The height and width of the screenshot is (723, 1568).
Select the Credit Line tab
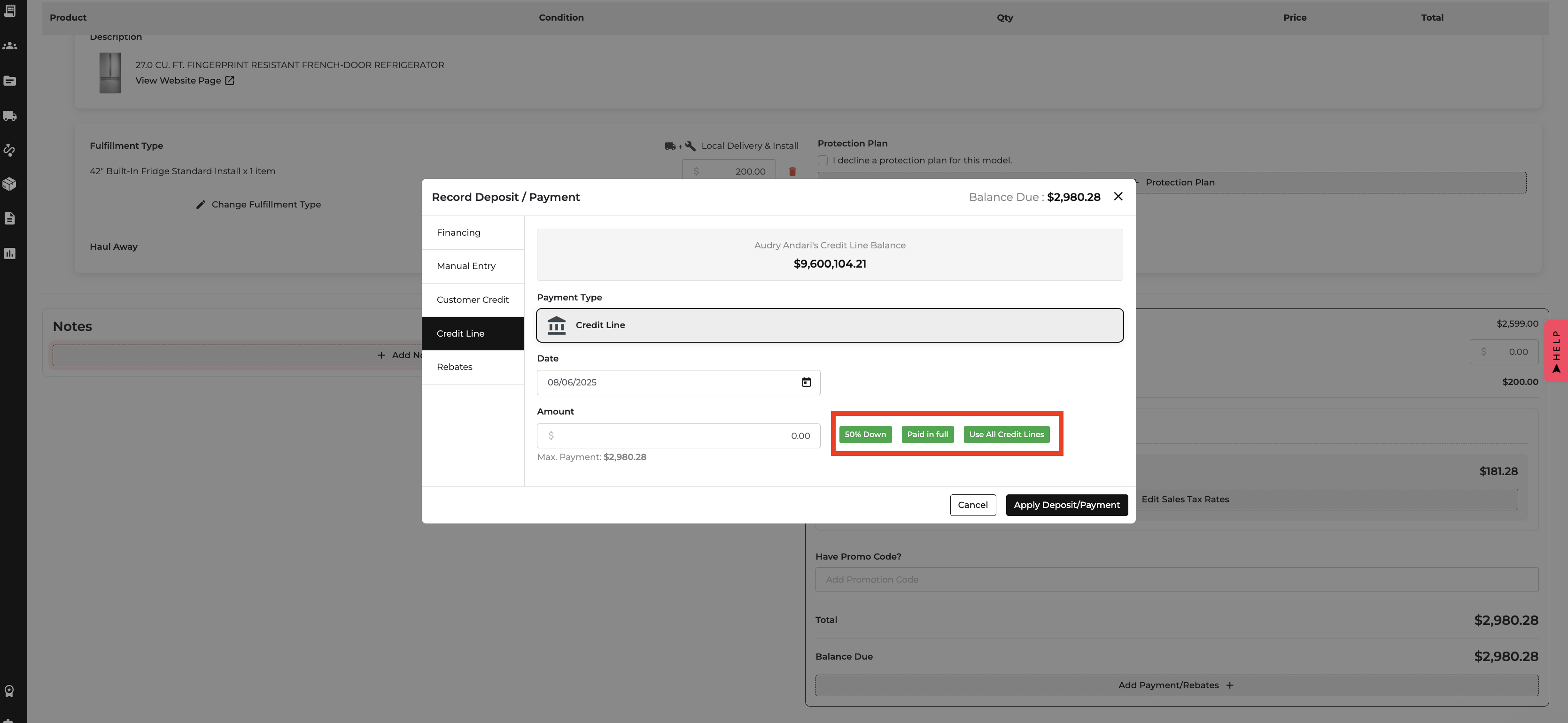pyautogui.click(x=473, y=333)
